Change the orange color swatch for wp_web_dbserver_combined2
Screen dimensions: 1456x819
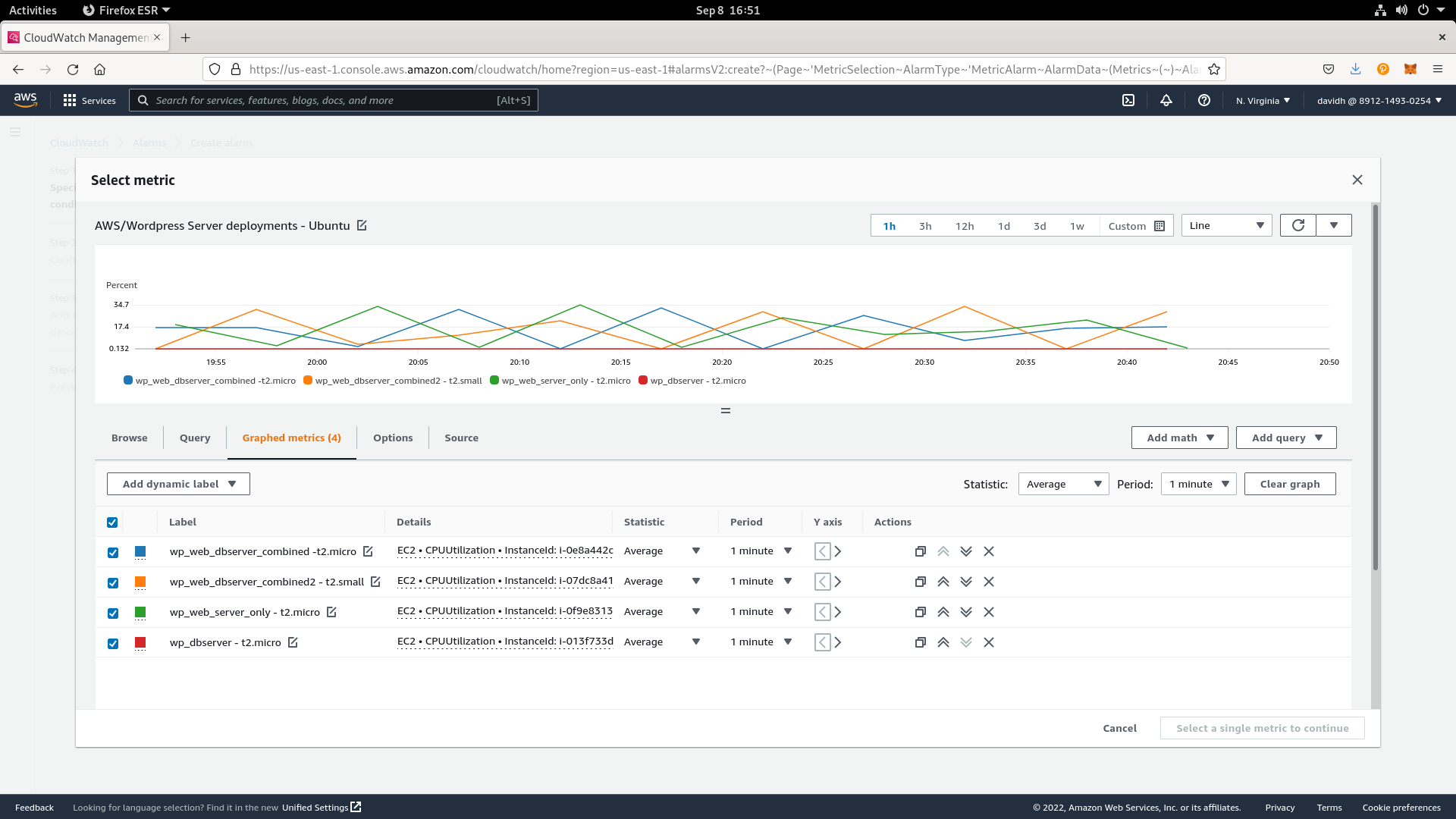pos(140,582)
